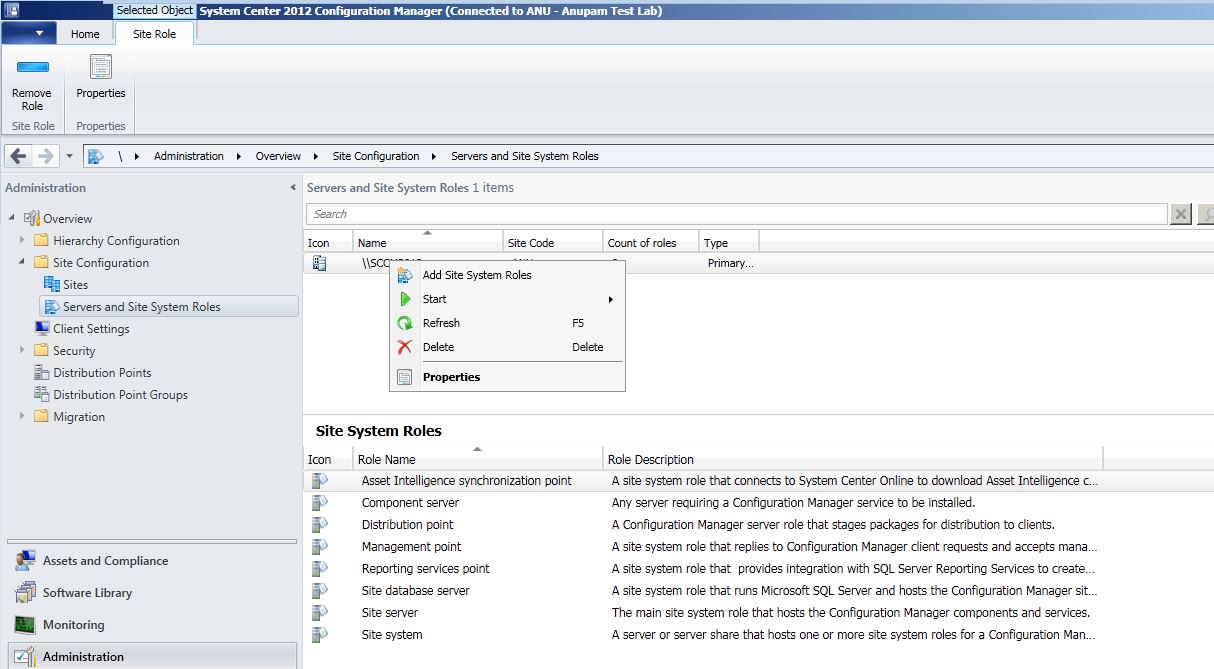Open the Start submenu in the context menu

434,299
